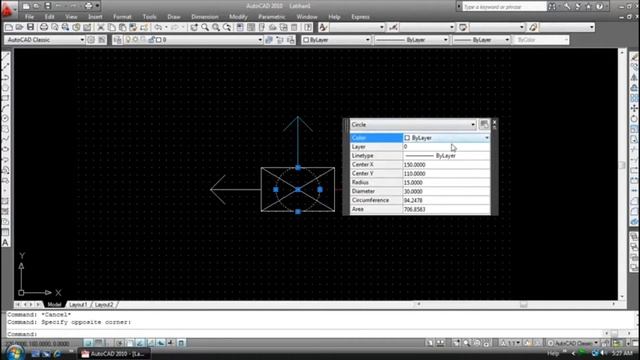The width and height of the screenshot is (640, 360).
Task: Open the Dimension menu
Action: point(205,17)
